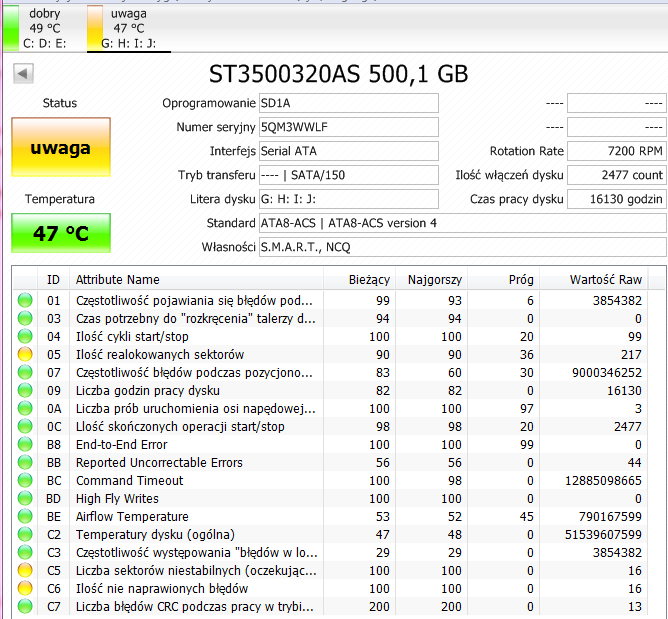Image resolution: width=668 pixels, height=619 pixels.
Task: Click green status icon of attribute C2
Action: [25, 534]
